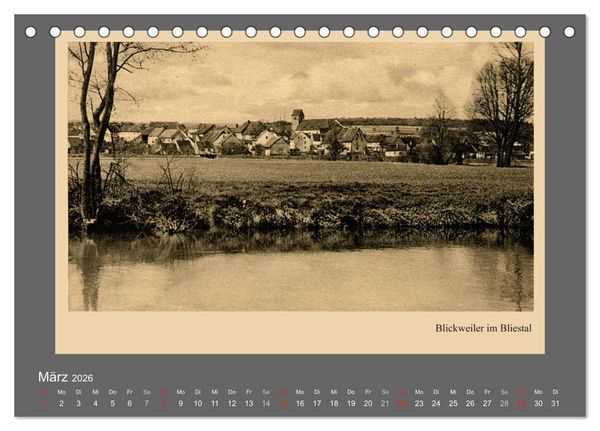
Task: Select red Sunday date 15
Action: tap(283, 403)
